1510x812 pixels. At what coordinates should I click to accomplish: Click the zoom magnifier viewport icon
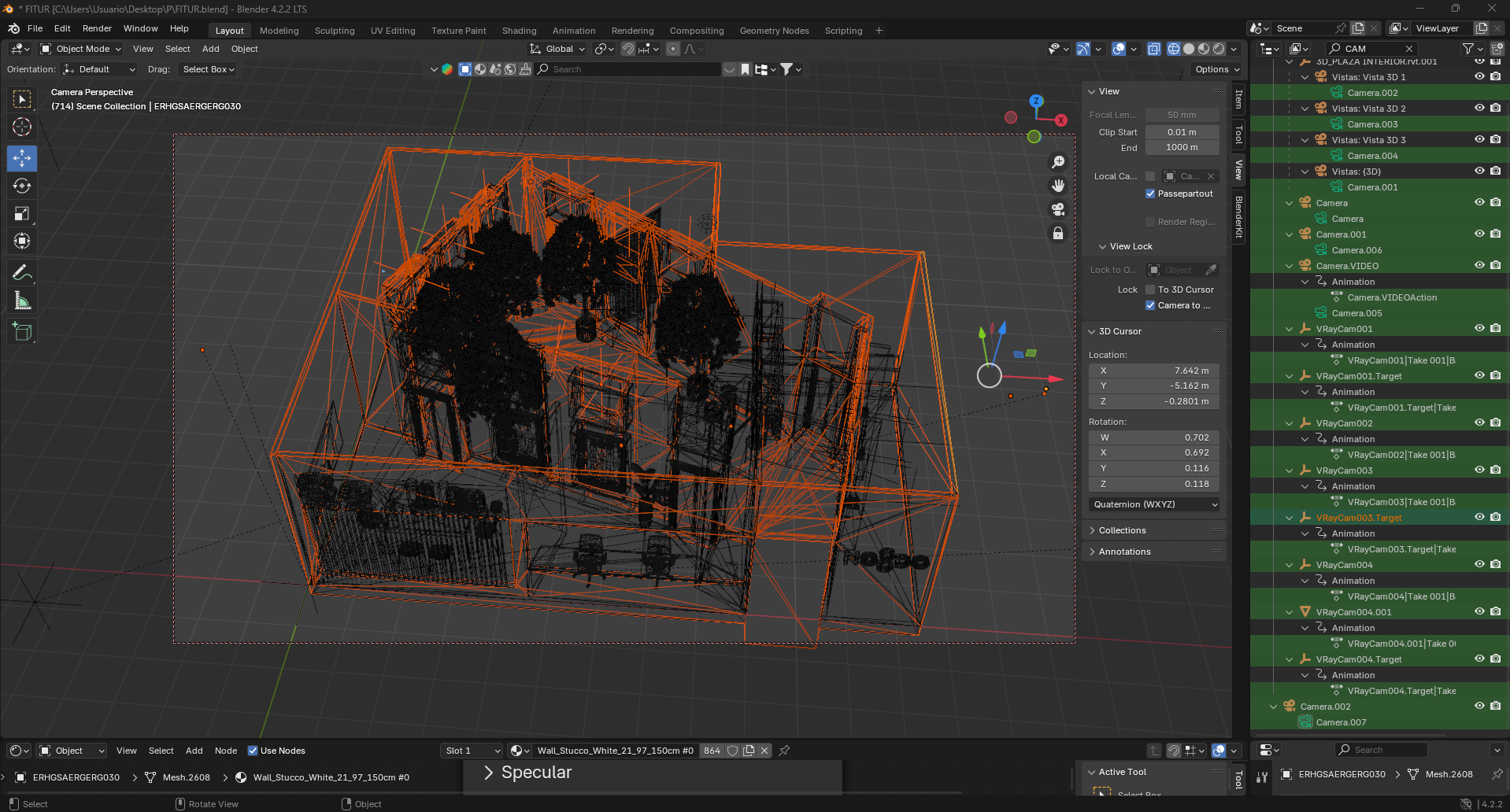click(x=1058, y=162)
